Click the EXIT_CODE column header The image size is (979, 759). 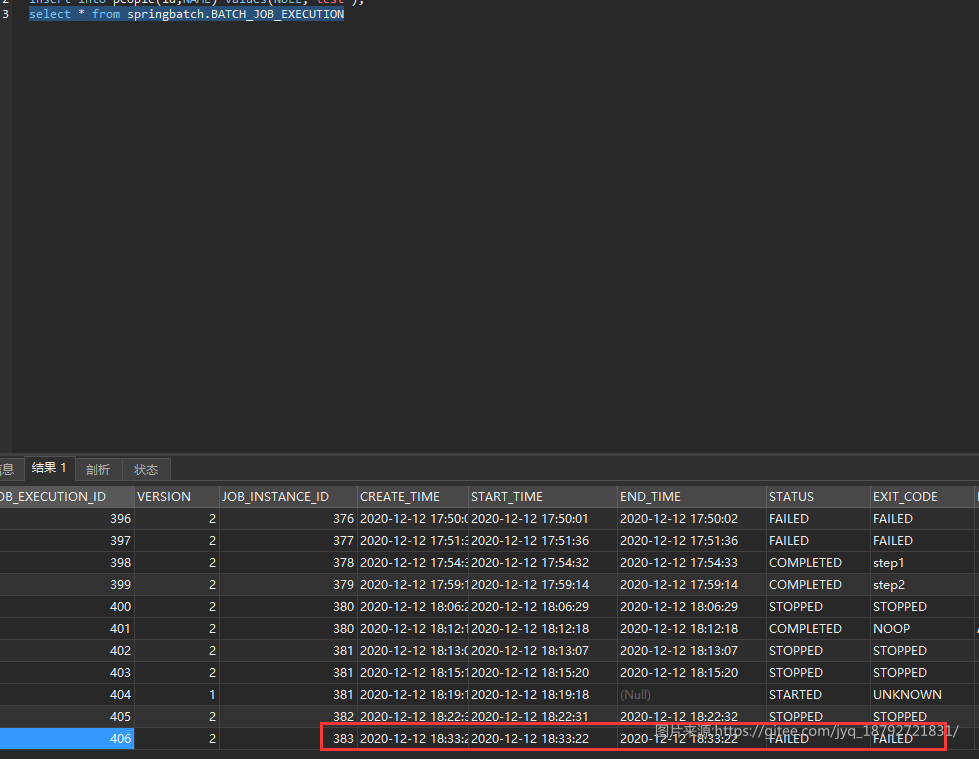[x=922, y=497]
